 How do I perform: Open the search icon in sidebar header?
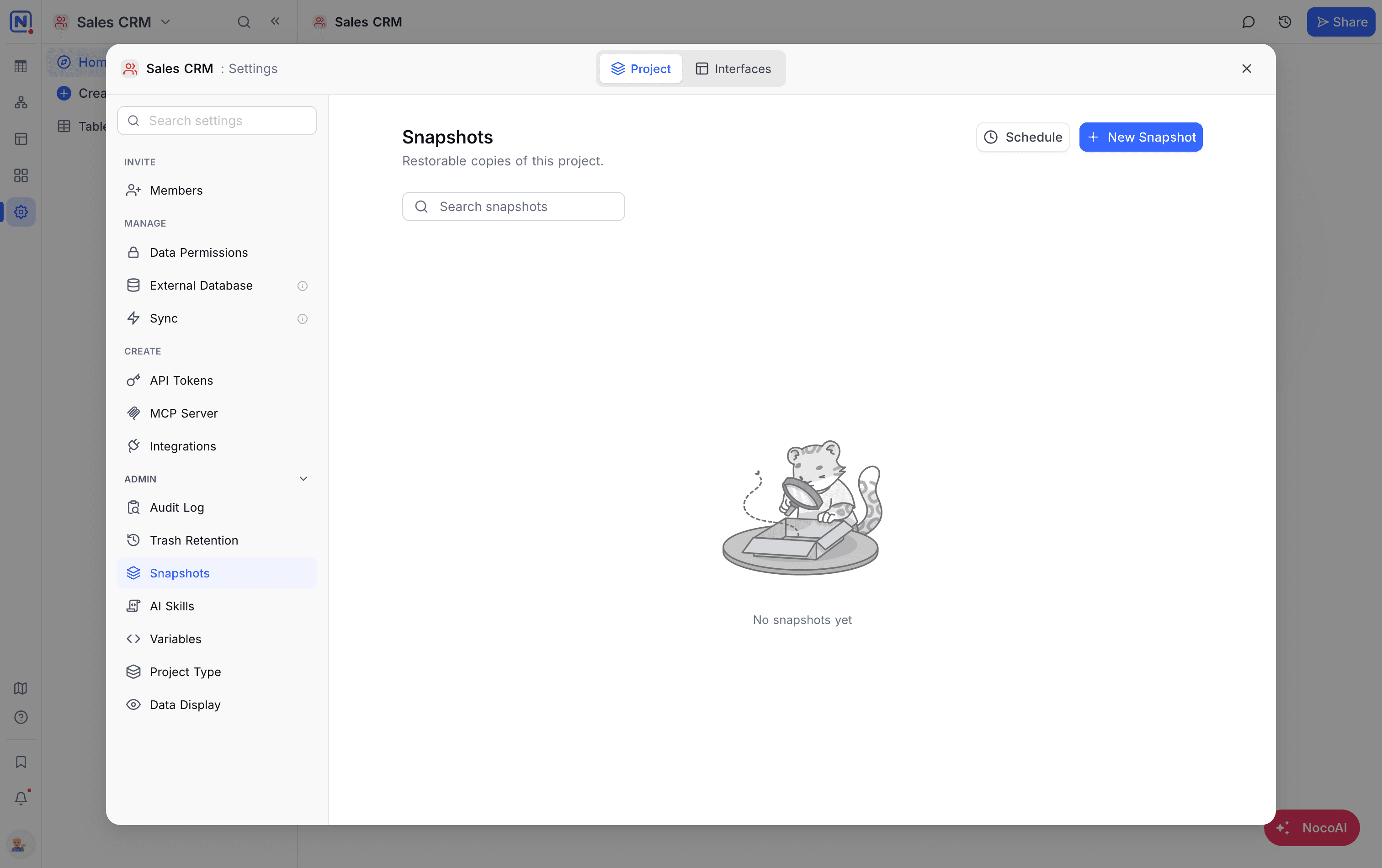coord(244,22)
